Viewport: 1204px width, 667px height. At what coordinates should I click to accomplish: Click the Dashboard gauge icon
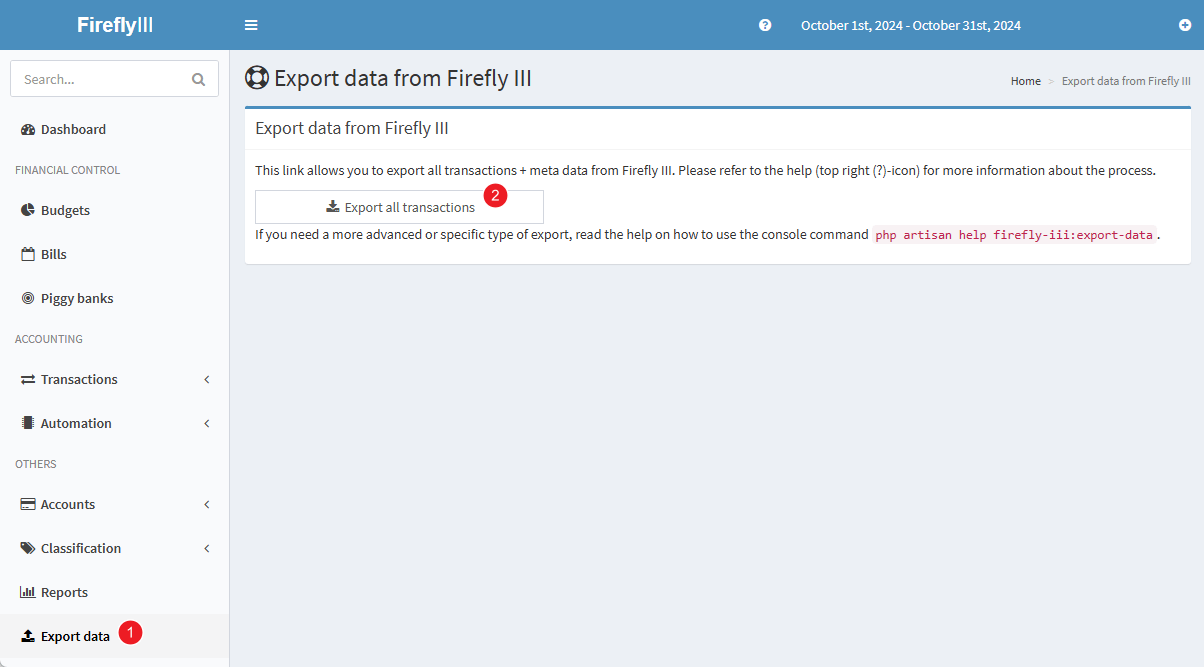point(28,129)
